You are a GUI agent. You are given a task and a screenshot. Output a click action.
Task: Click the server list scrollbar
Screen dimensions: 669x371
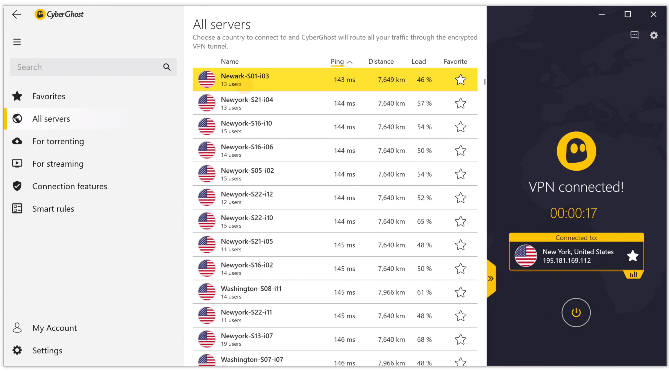click(484, 81)
